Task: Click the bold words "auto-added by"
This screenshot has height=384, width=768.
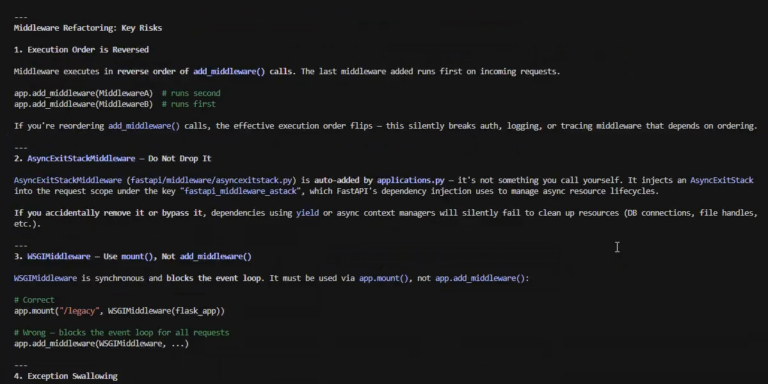Action: coord(343,180)
